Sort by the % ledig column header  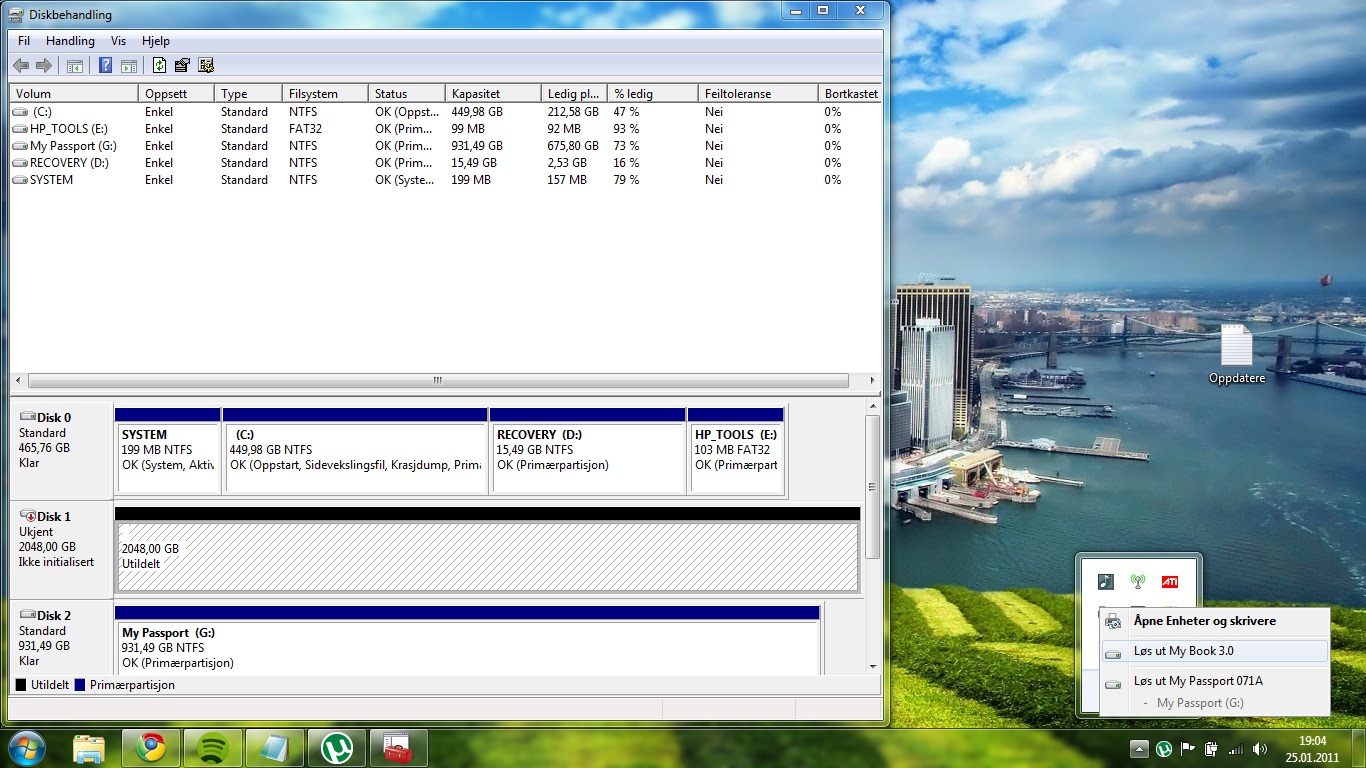tap(652, 93)
